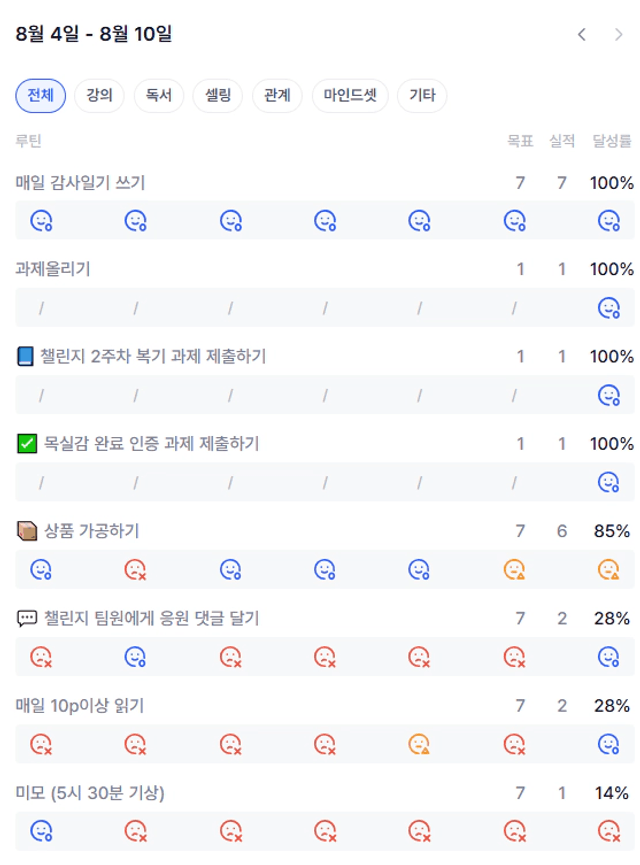Click the red sad face in 상품 가공하기 row
The image size is (640, 865).
coord(136,569)
